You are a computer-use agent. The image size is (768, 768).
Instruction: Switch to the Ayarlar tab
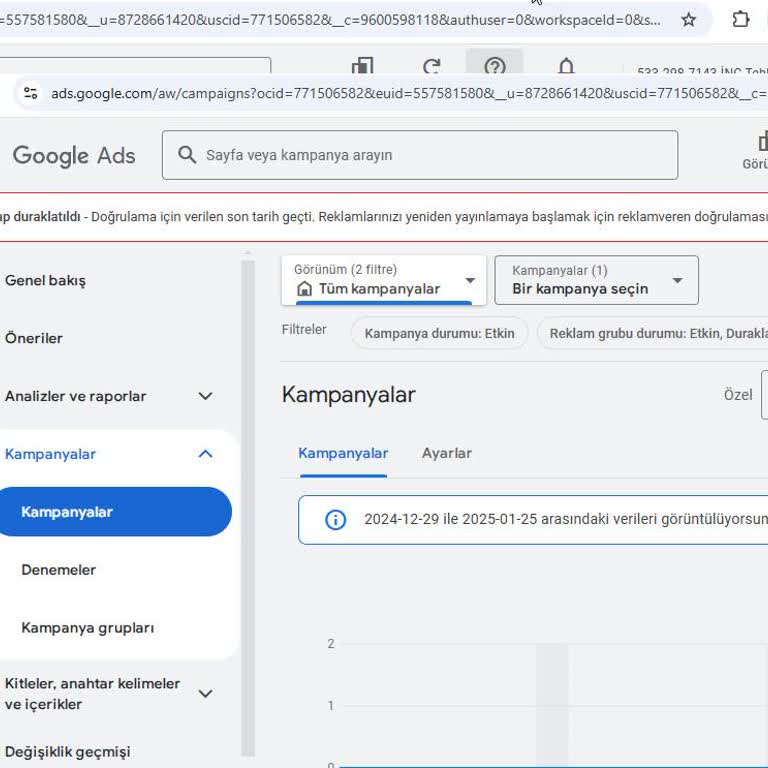(447, 453)
